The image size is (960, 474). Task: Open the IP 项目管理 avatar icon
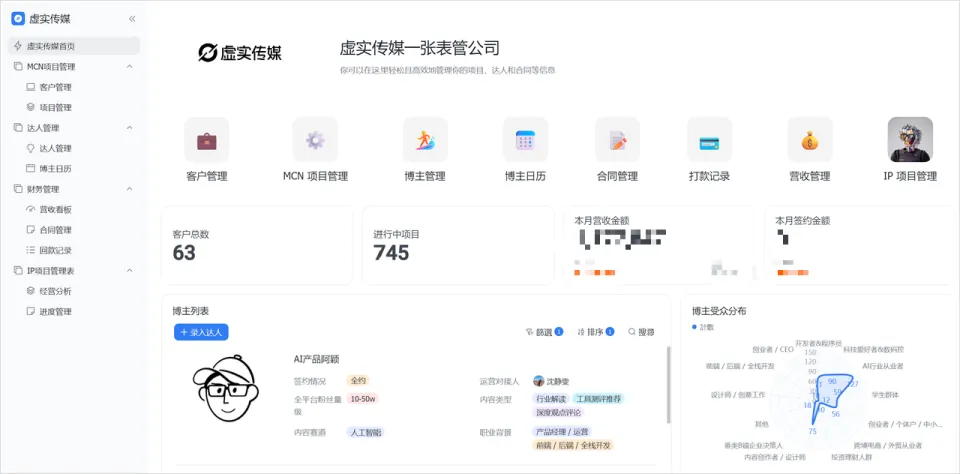pos(910,140)
